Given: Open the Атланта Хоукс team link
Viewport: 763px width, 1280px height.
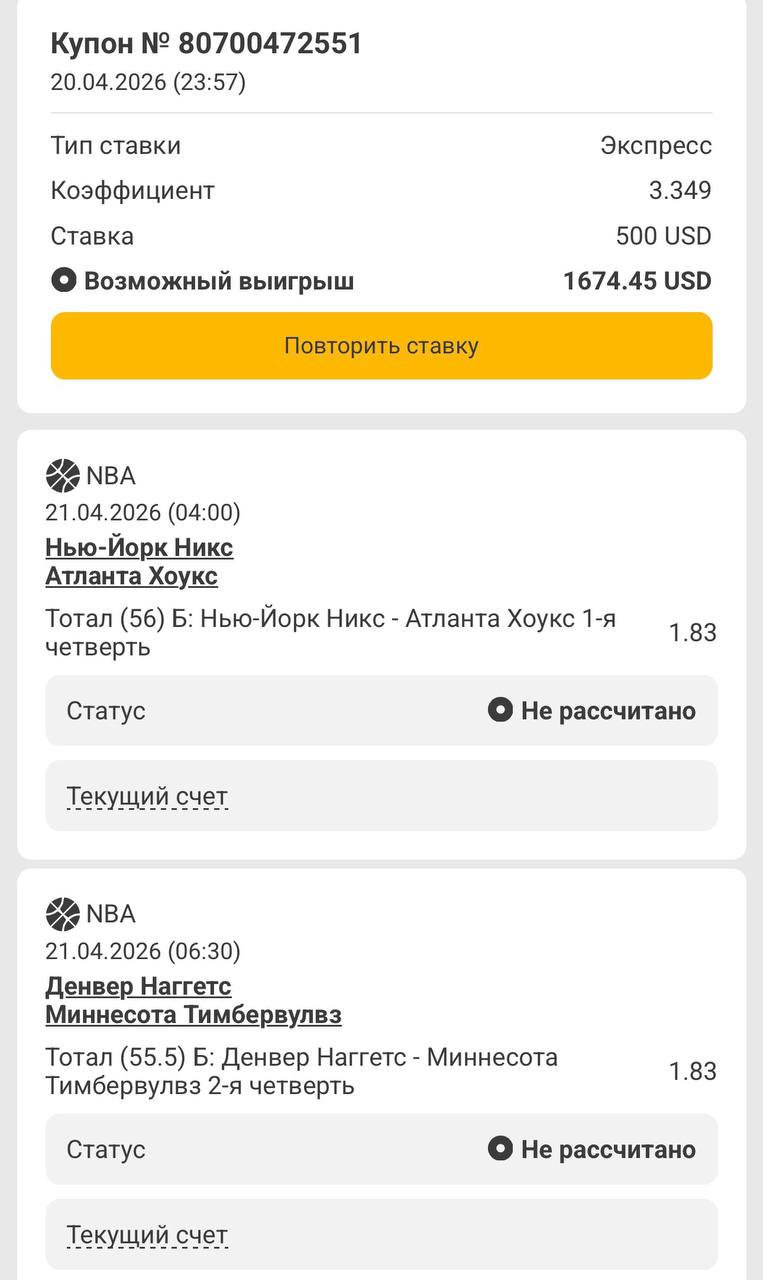Looking at the screenshot, I should click(x=131, y=577).
